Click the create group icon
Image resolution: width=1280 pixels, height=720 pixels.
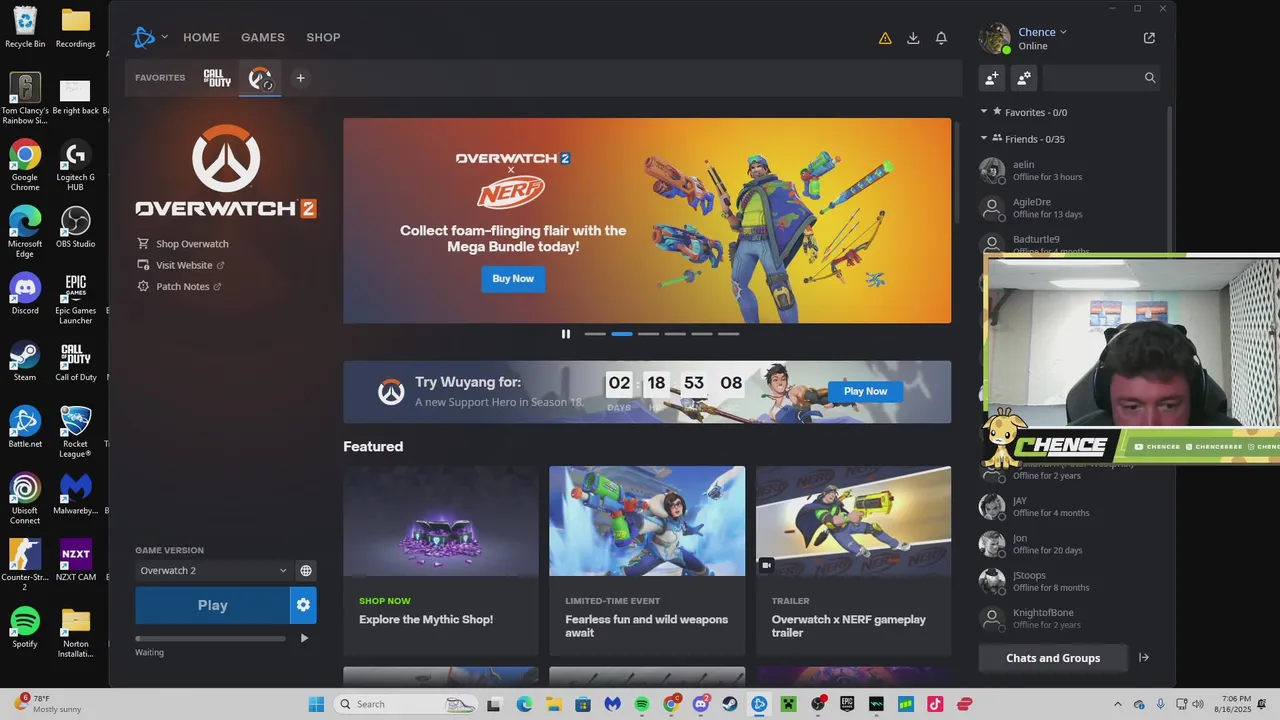[1023, 78]
